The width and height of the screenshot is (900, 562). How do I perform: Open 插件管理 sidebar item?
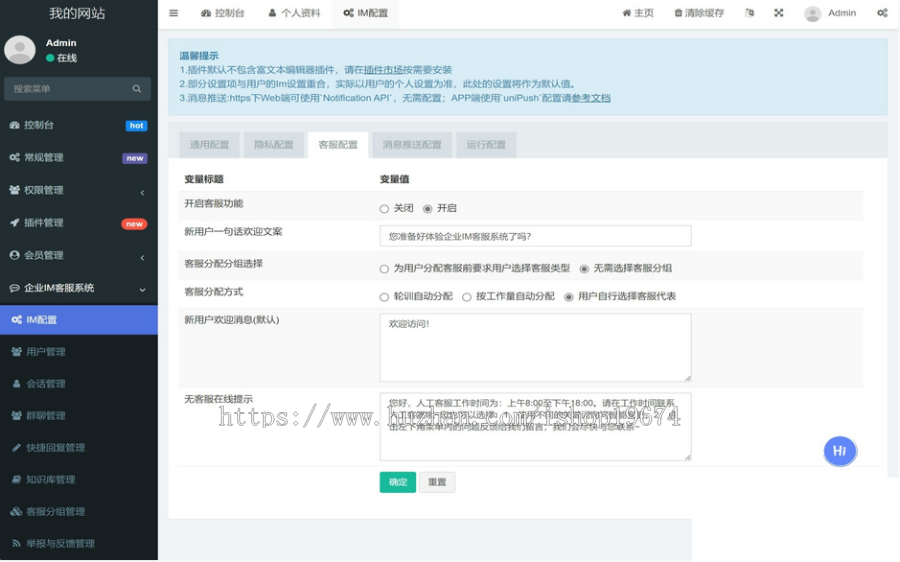(79, 223)
